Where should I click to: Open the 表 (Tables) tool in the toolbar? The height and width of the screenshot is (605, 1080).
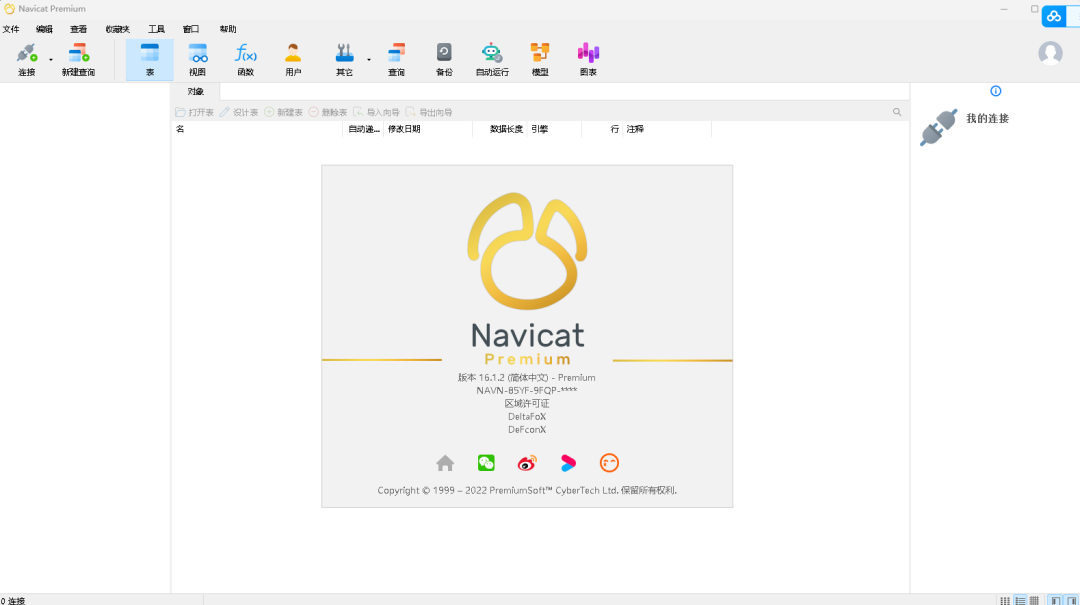[x=149, y=58]
